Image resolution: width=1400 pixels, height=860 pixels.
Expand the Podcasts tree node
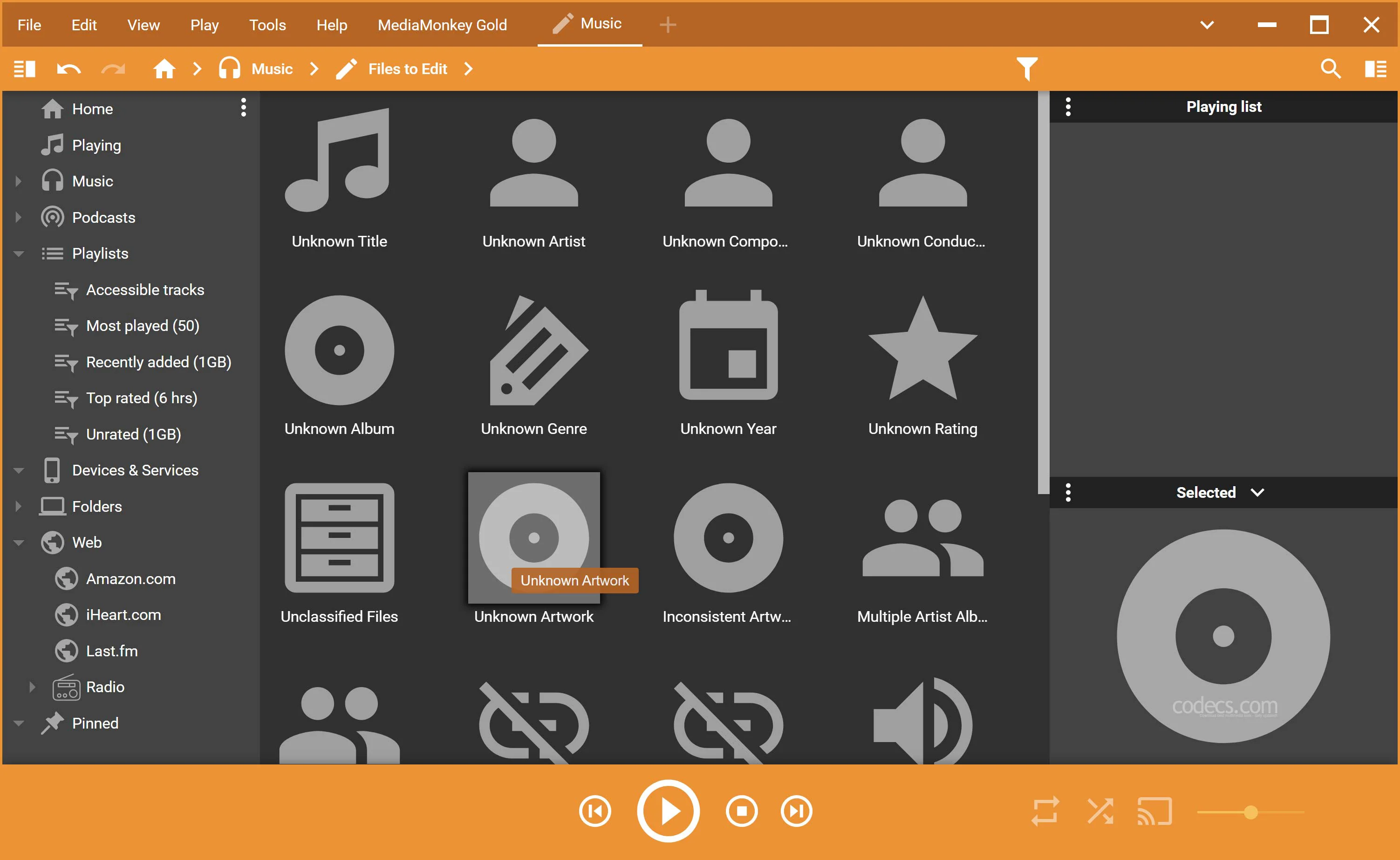(19, 217)
